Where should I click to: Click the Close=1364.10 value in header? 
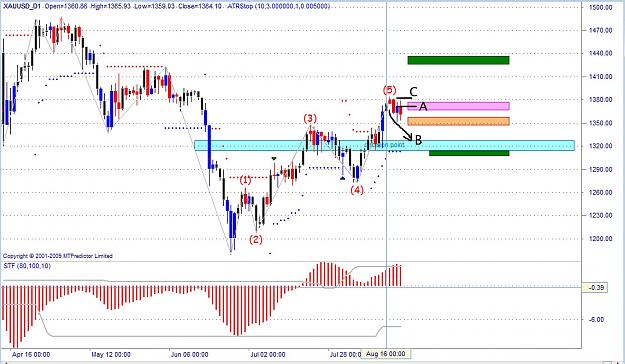[x=200, y=6]
